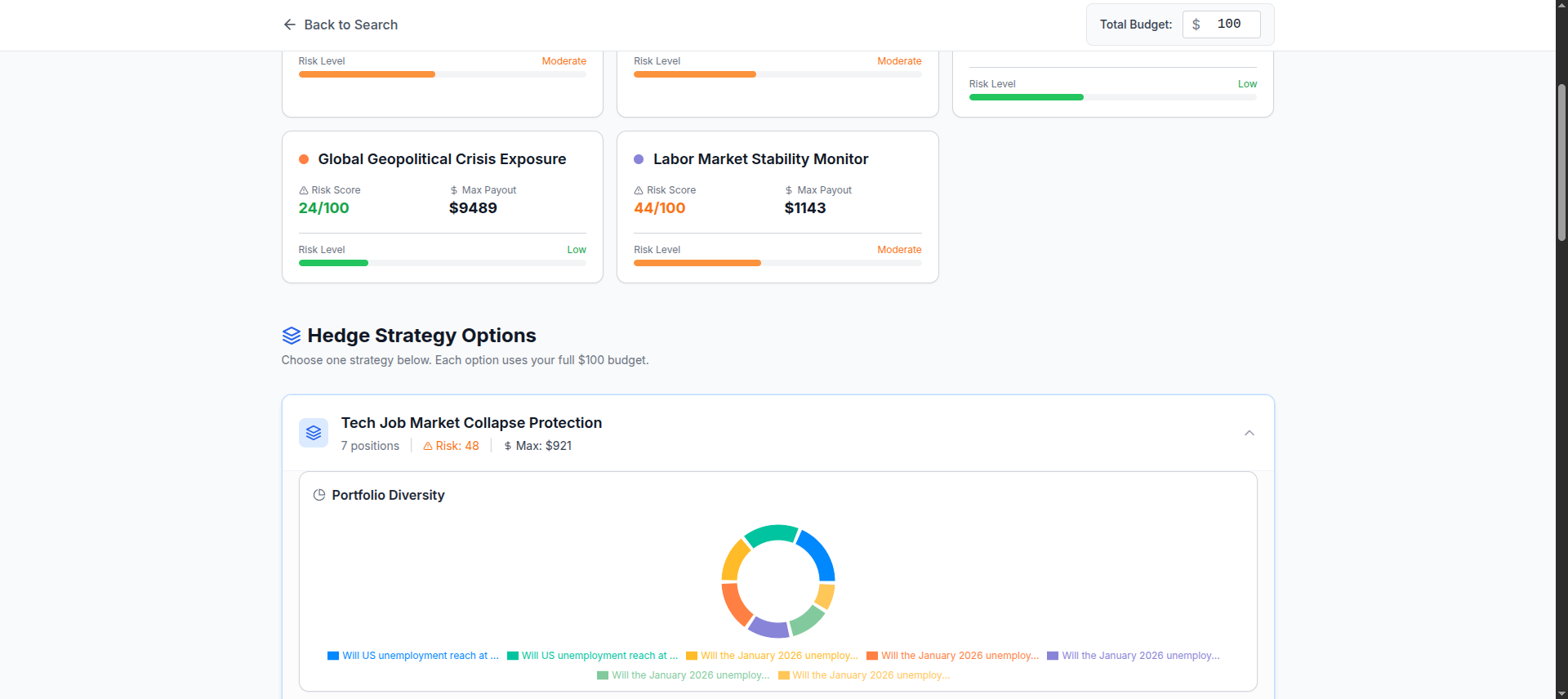This screenshot has height=699, width=1568.
Task: Click the scrollbar down arrow
Action: 1561,693
